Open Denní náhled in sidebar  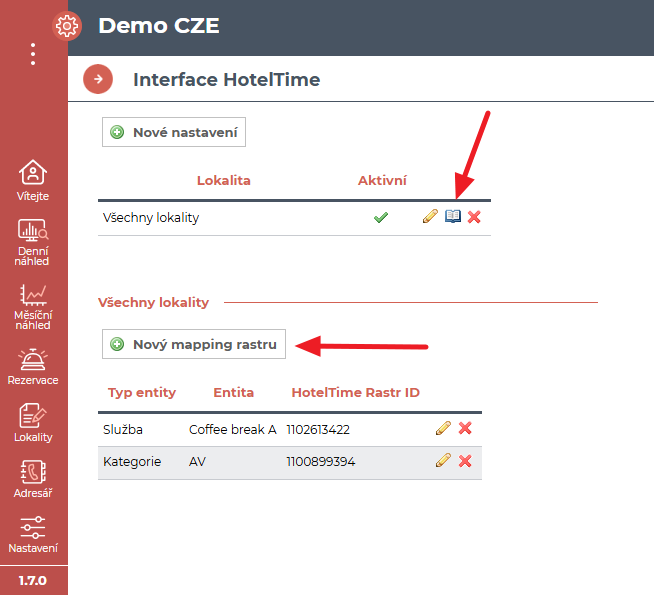tap(33, 243)
